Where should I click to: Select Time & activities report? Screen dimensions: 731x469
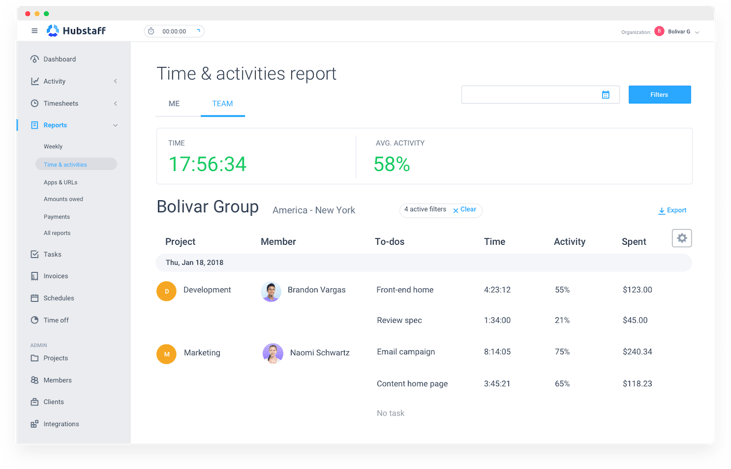pyautogui.click(x=76, y=164)
